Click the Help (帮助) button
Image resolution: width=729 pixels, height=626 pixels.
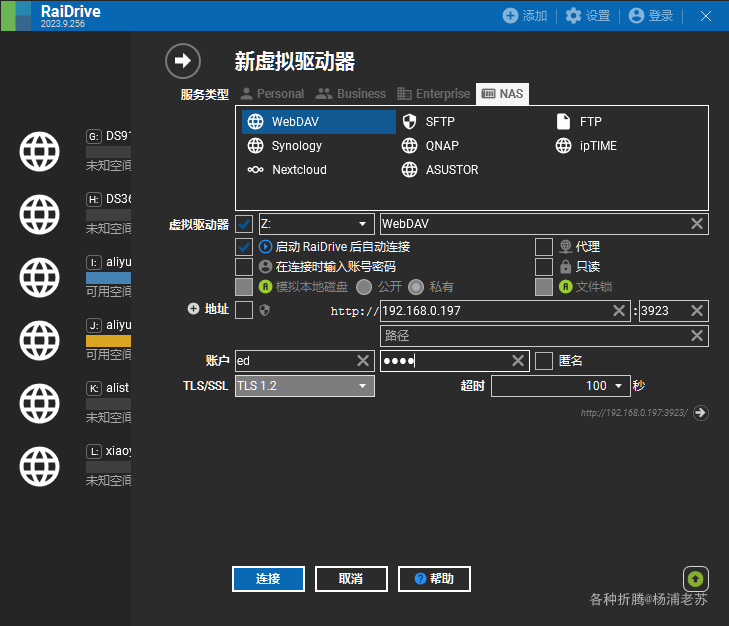[434, 579]
